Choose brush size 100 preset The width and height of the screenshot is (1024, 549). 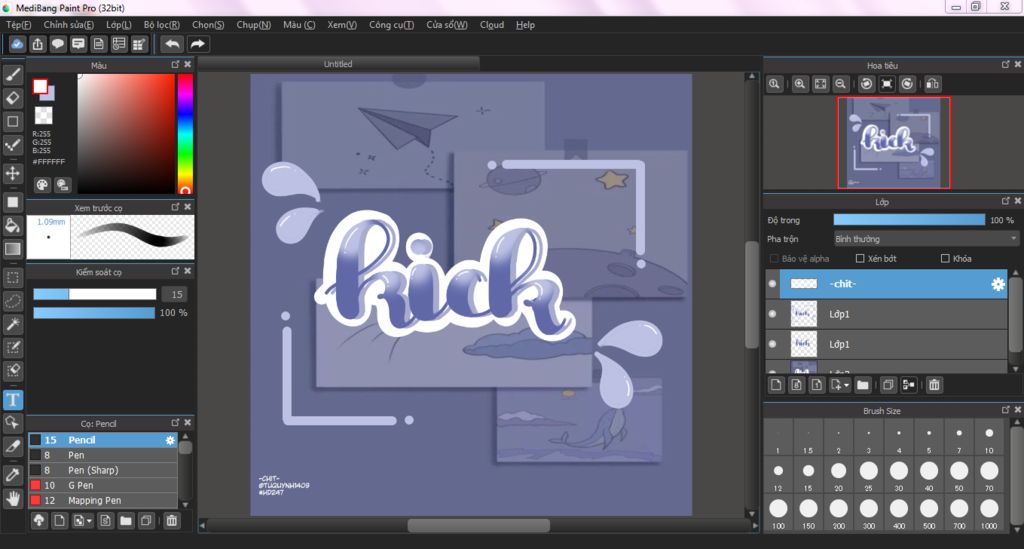(778, 512)
